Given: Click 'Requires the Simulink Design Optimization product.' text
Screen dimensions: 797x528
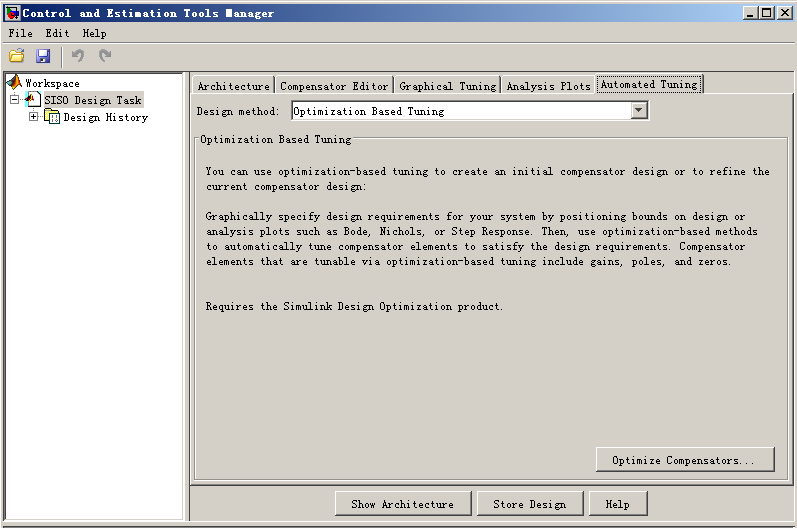Looking at the screenshot, I should point(354,306).
